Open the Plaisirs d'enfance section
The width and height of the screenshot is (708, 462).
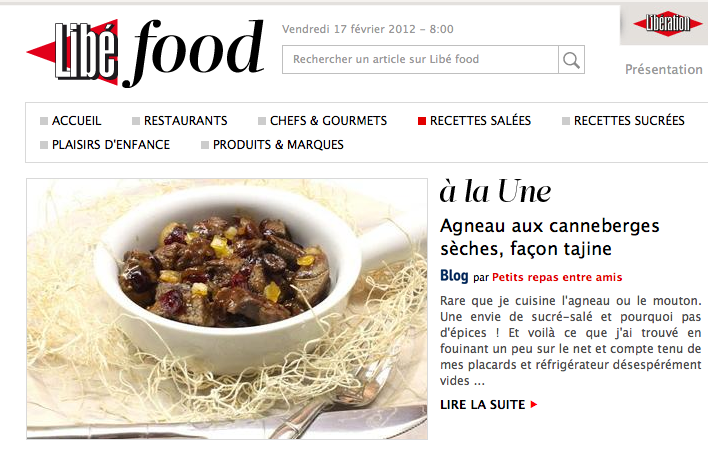111,145
